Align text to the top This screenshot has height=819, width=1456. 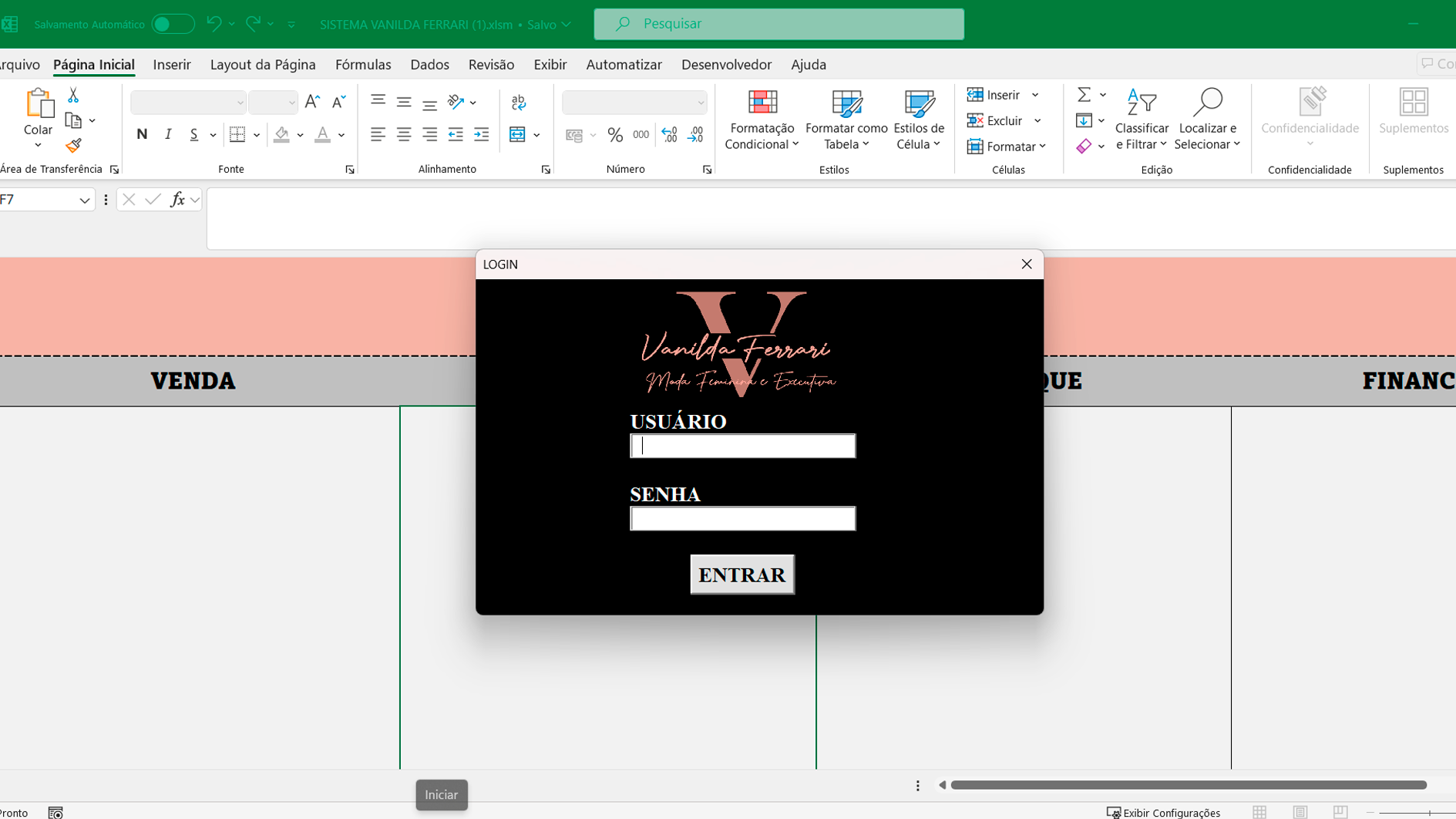coord(378,102)
